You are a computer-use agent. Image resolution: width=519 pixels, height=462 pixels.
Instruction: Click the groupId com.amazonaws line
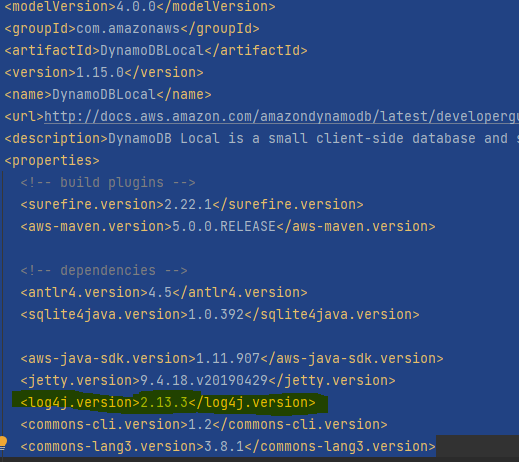[132, 29]
